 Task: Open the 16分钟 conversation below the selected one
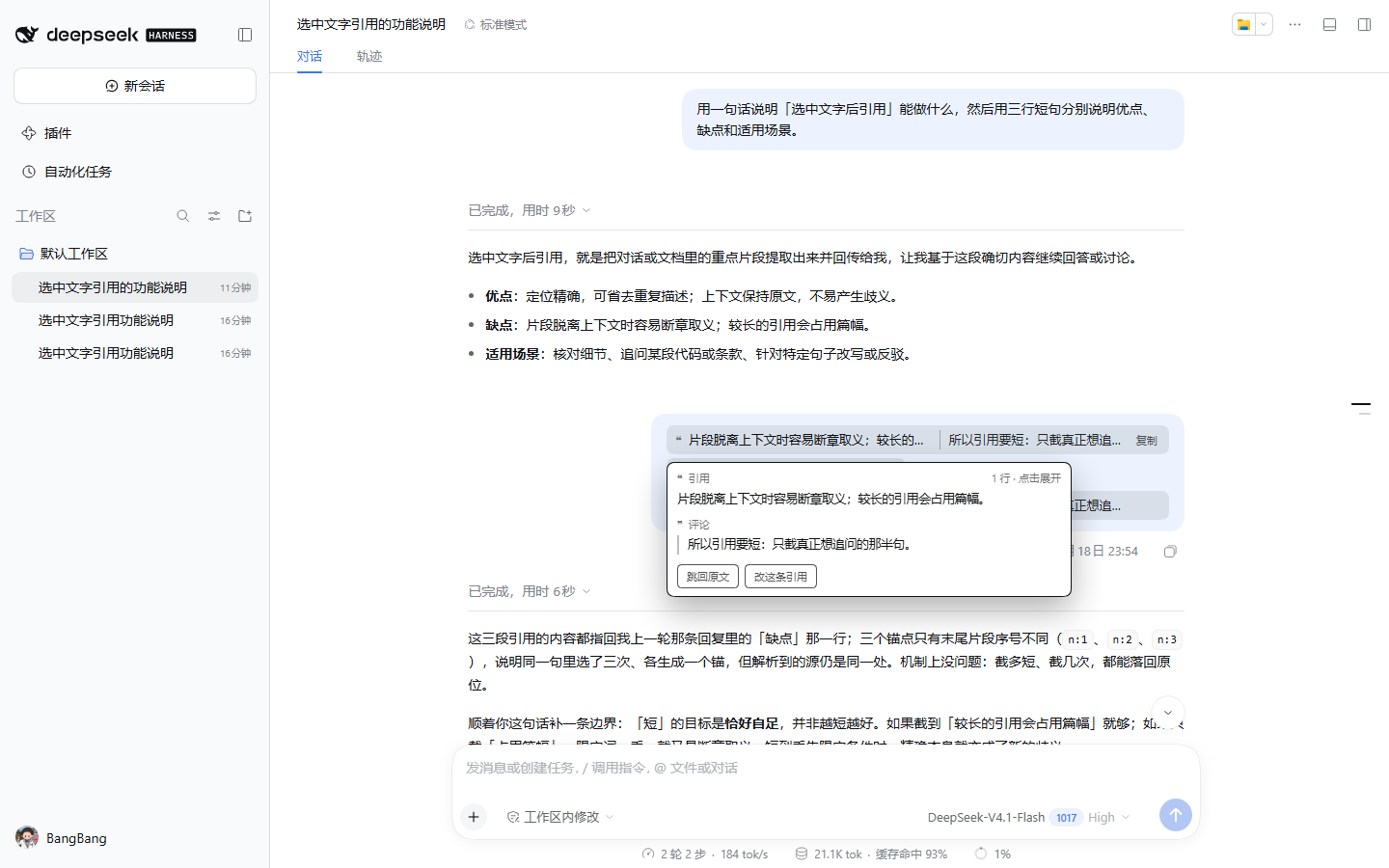(135, 320)
